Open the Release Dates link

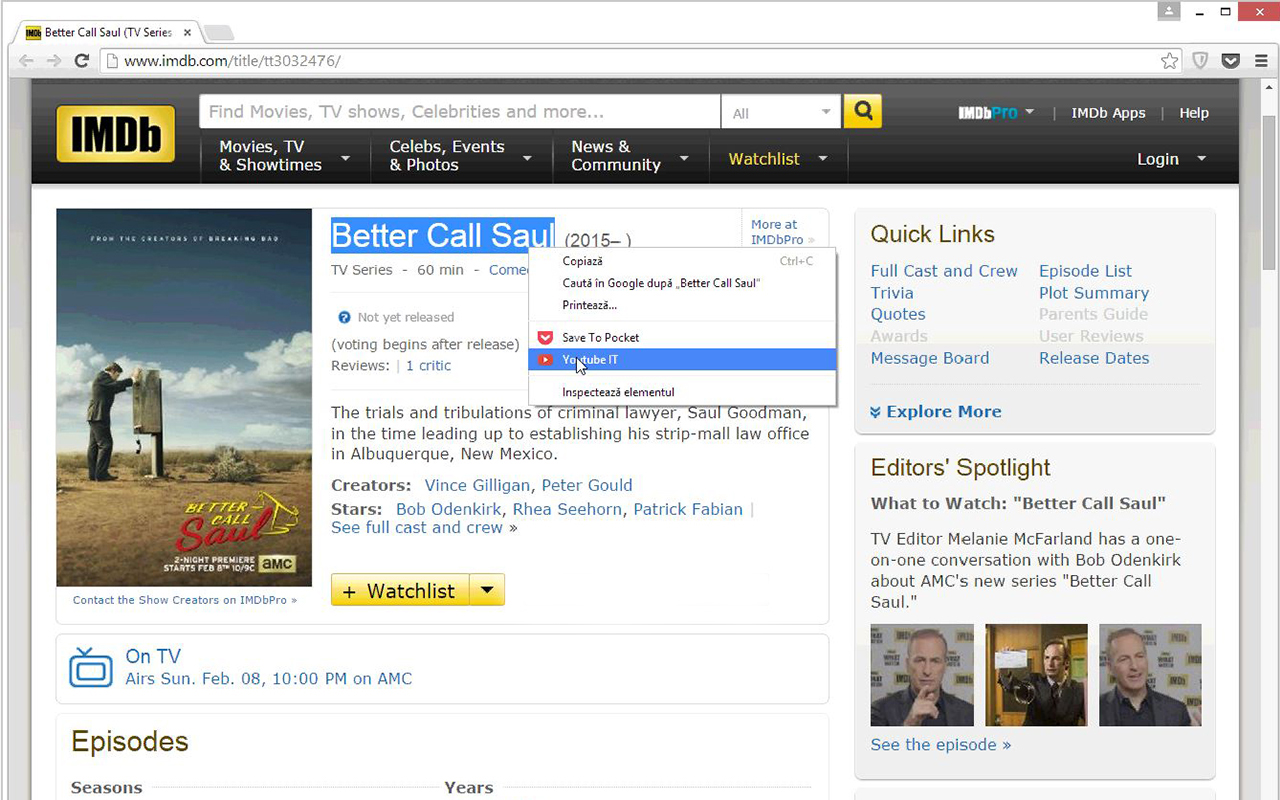(1094, 358)
